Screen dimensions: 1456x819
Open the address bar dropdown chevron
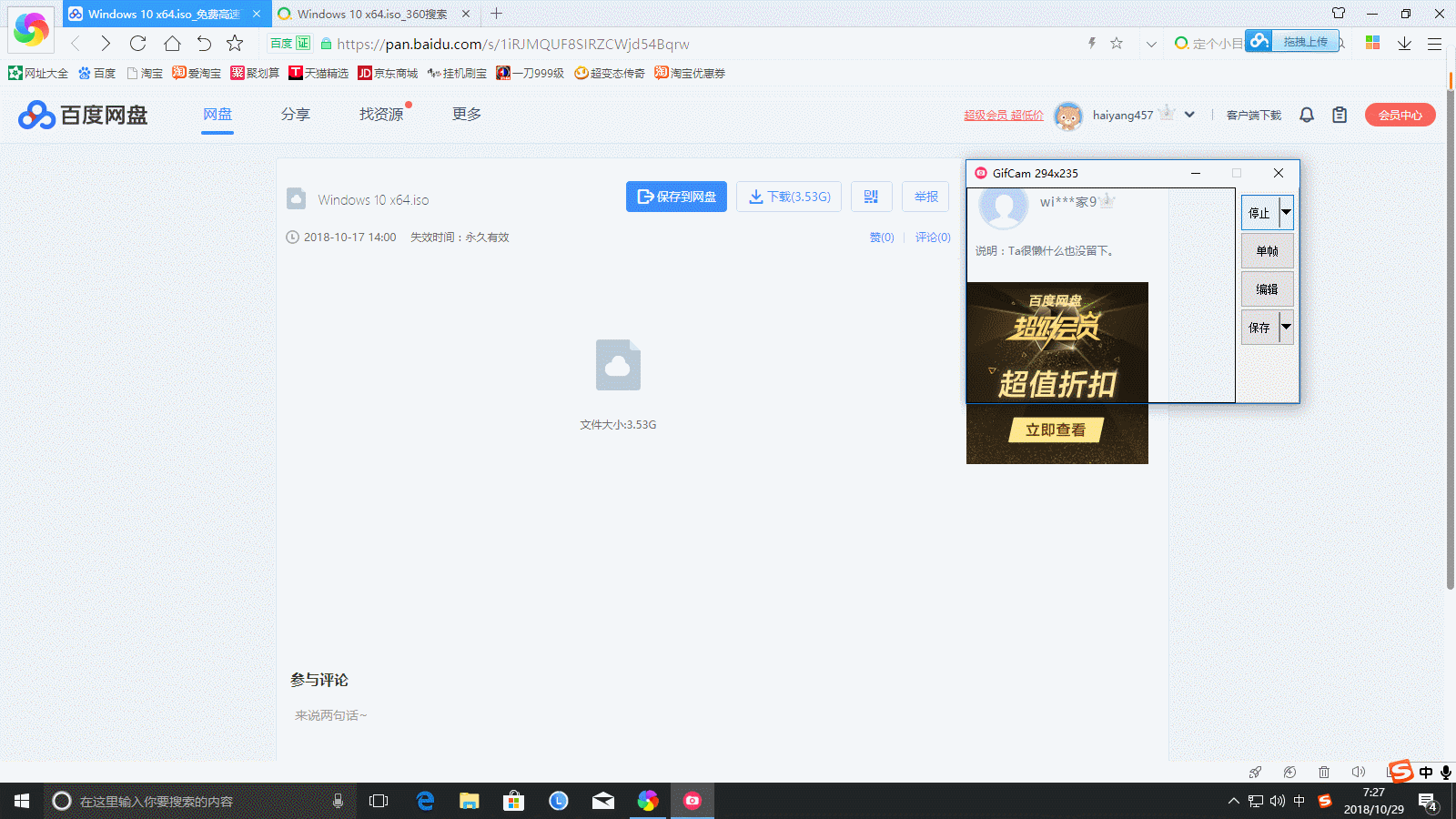click(x=1150, y=43)
